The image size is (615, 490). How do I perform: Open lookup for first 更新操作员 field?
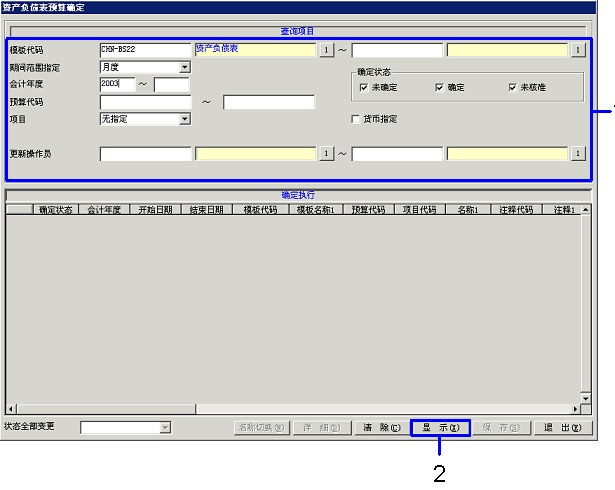[325, 153]
